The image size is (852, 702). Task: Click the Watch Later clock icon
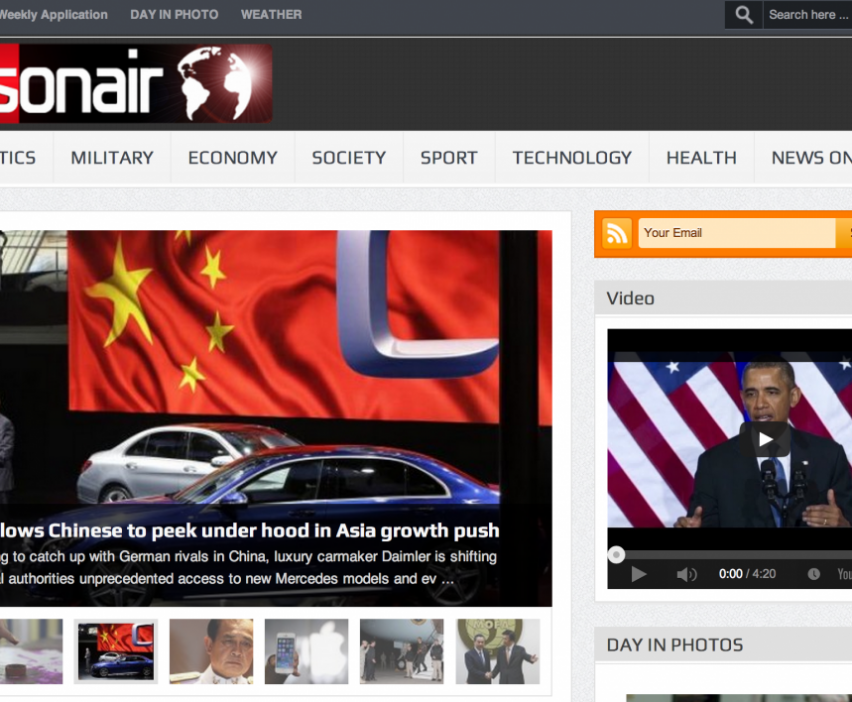814,574
